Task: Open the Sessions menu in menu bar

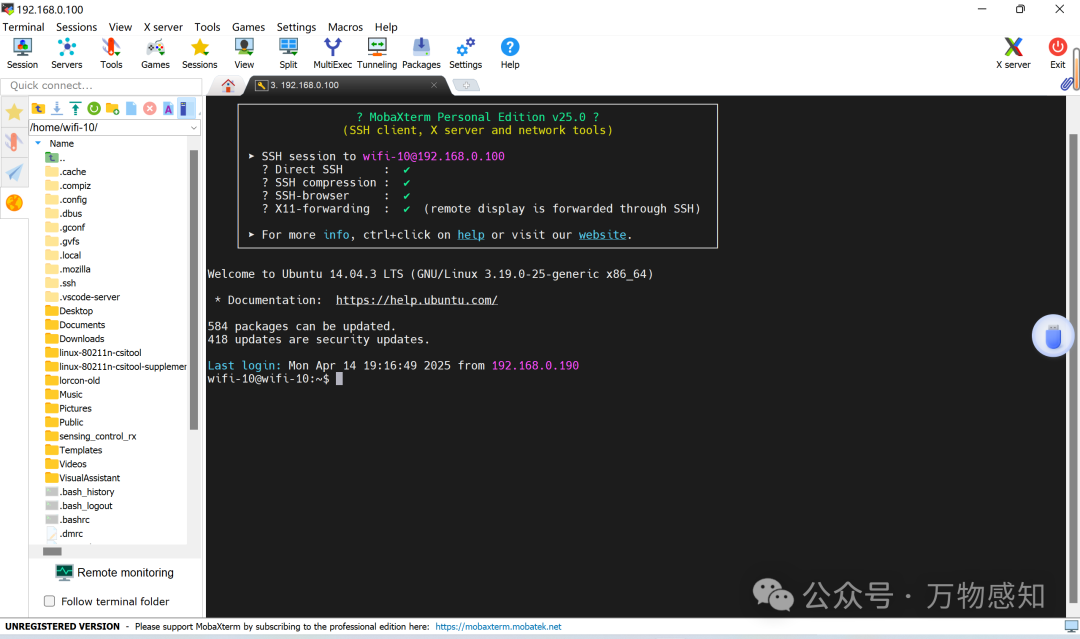Action: [76, 27]
